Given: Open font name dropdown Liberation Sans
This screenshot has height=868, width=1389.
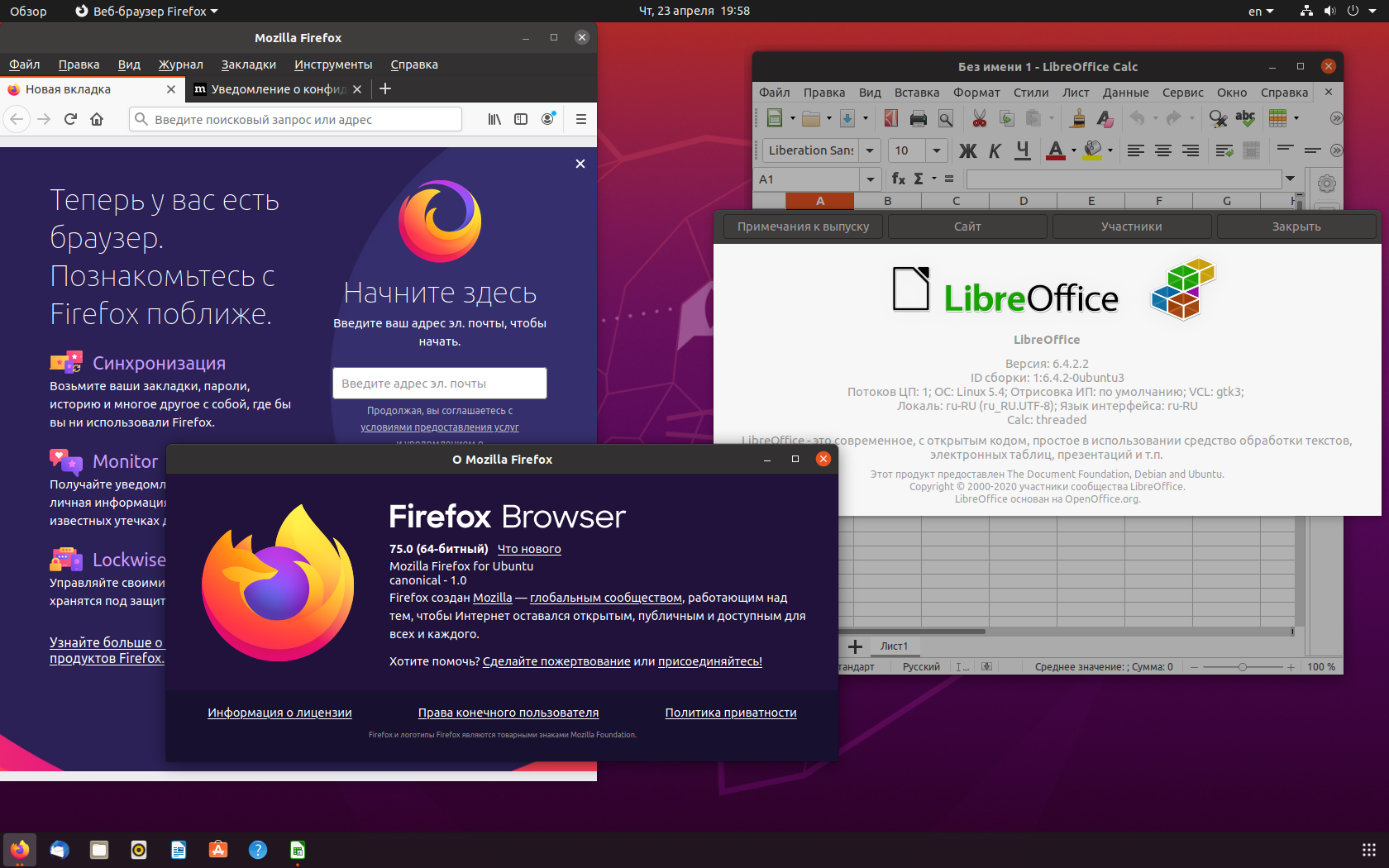Looking at the screenshot, I should 870,150.
